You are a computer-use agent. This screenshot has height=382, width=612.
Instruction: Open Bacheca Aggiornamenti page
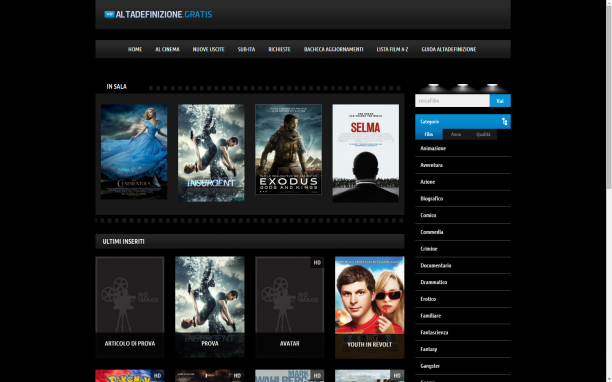tap(333, 50)
